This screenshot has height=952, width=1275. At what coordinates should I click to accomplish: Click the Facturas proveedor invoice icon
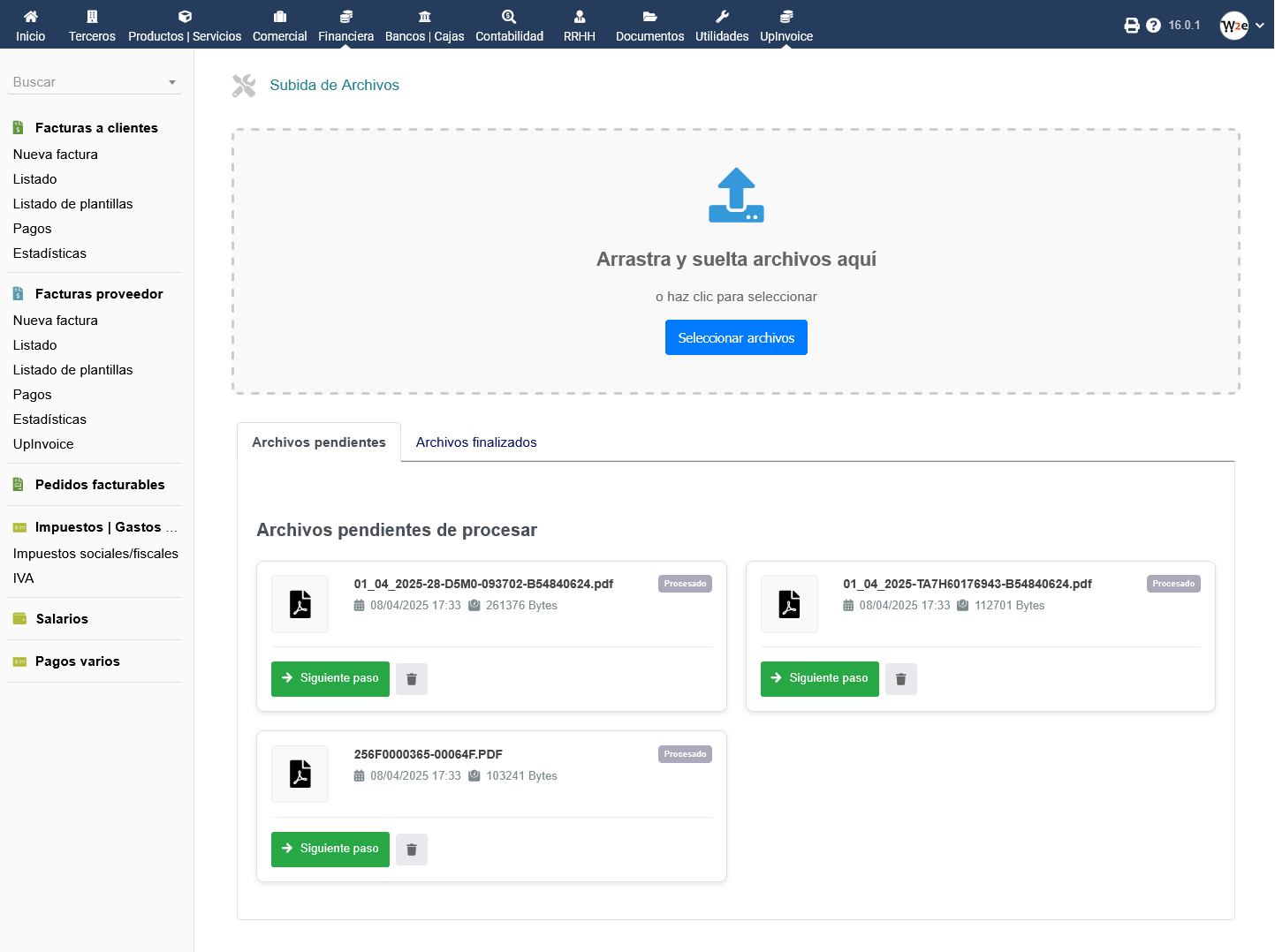point(18,294)
